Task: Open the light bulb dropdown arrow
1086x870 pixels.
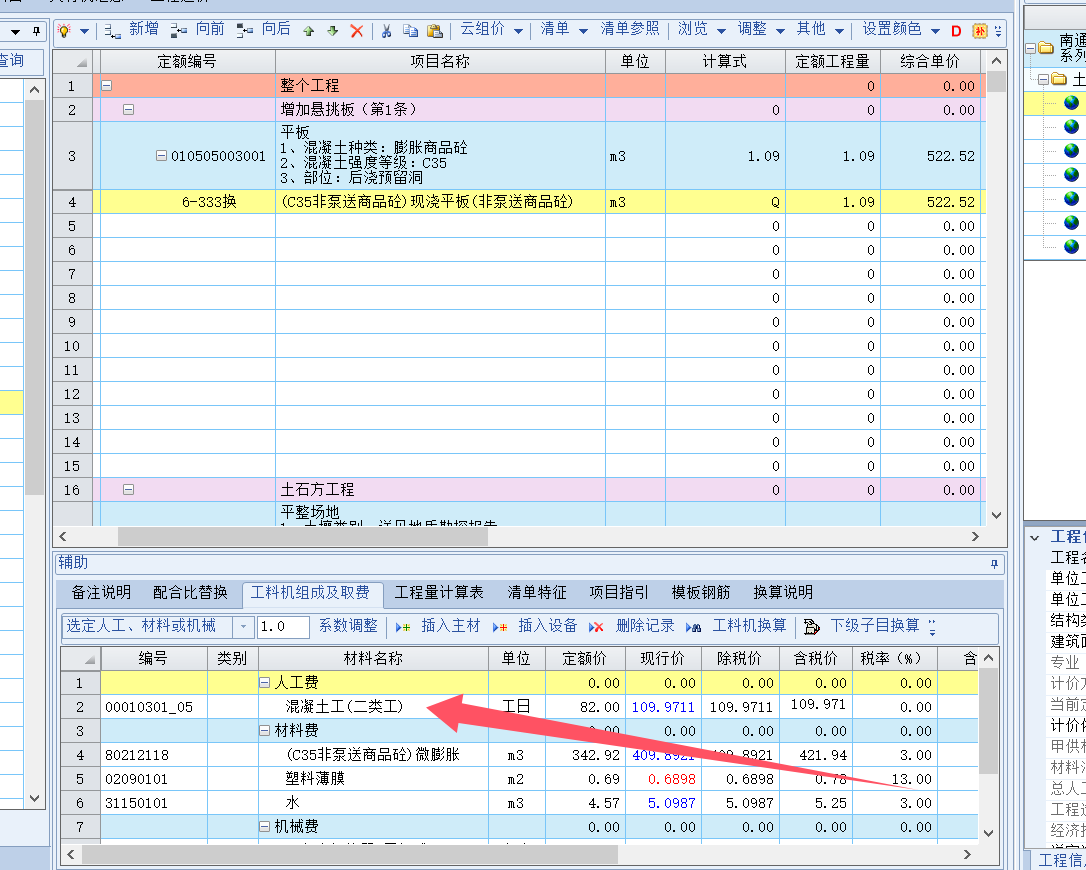Action: pos(84,30)
